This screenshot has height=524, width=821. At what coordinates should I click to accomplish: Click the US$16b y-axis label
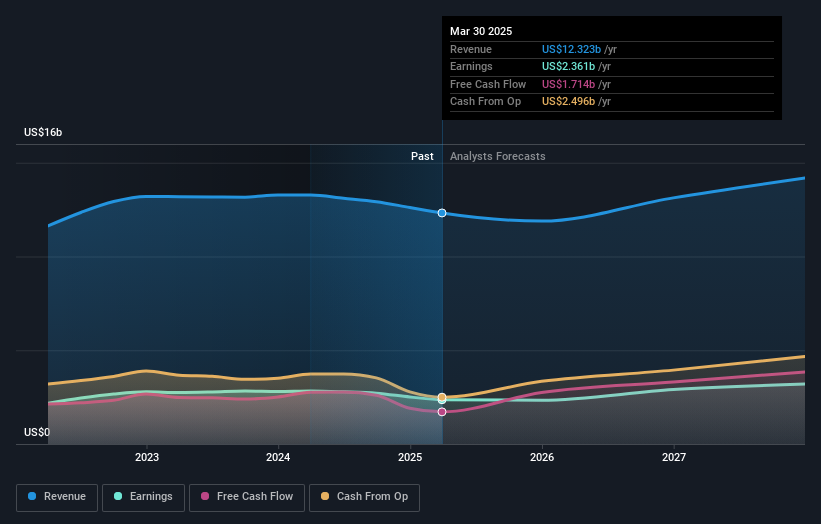(x=43, y=132)
